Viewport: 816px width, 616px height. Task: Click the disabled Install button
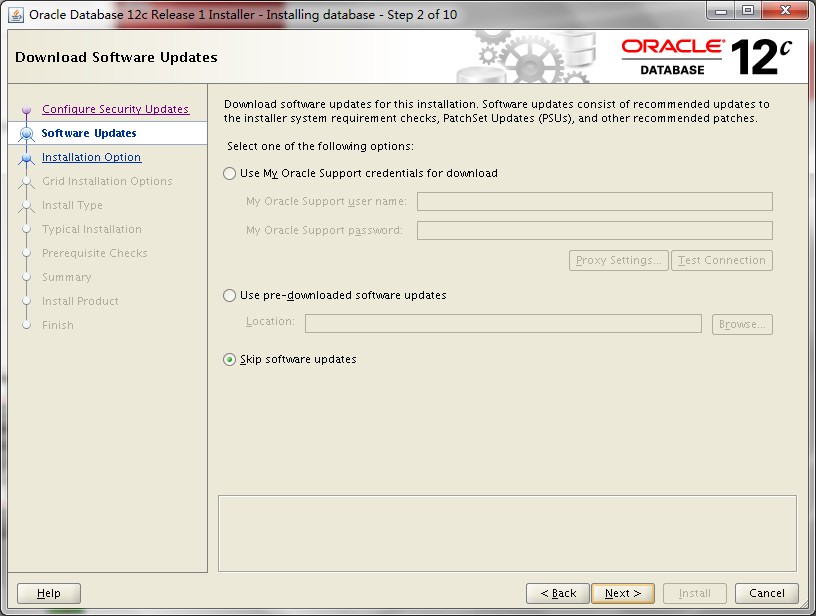pos(694,593)
